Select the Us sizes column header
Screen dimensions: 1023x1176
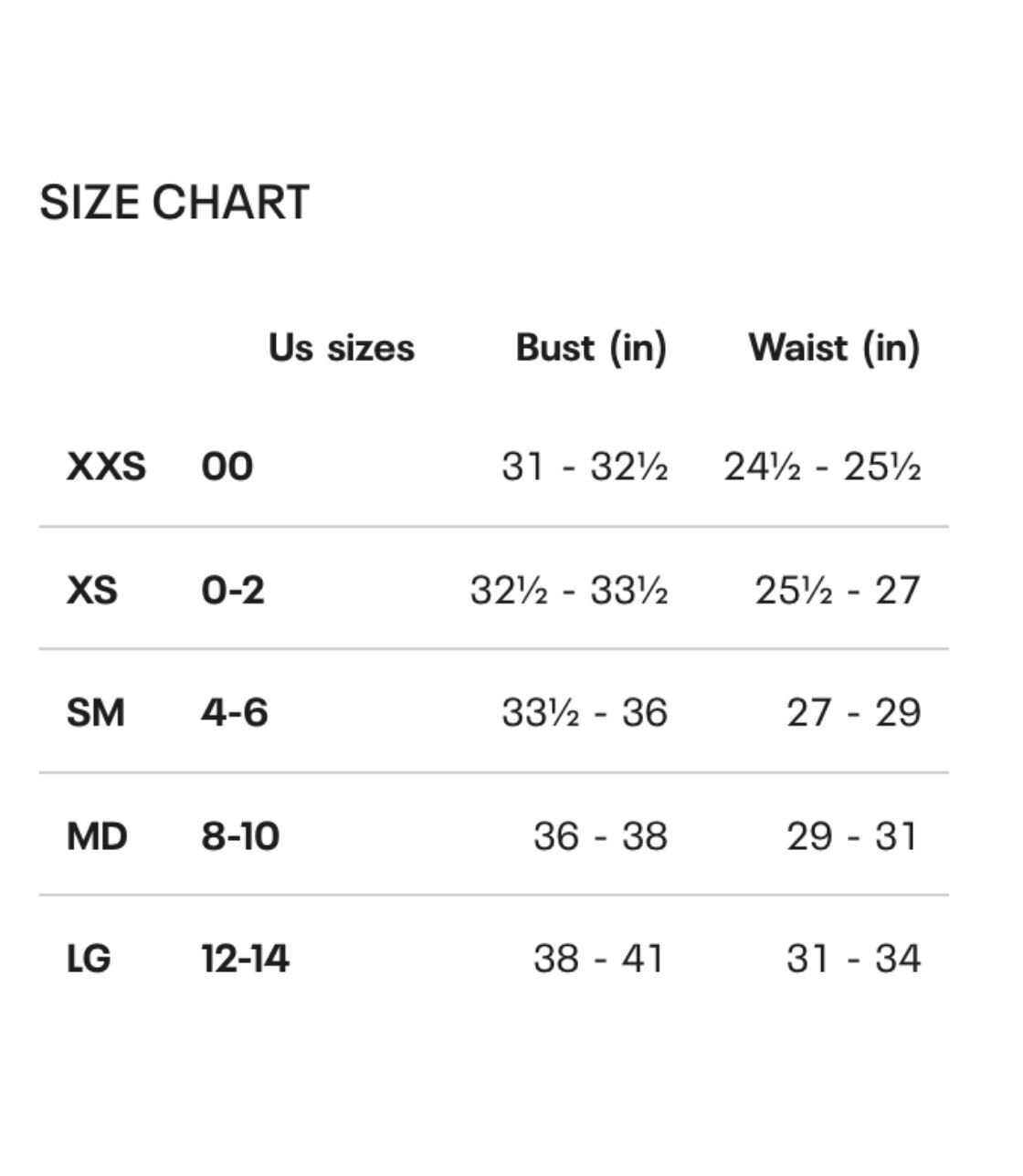pyautogui.click(x=342, y=348)
